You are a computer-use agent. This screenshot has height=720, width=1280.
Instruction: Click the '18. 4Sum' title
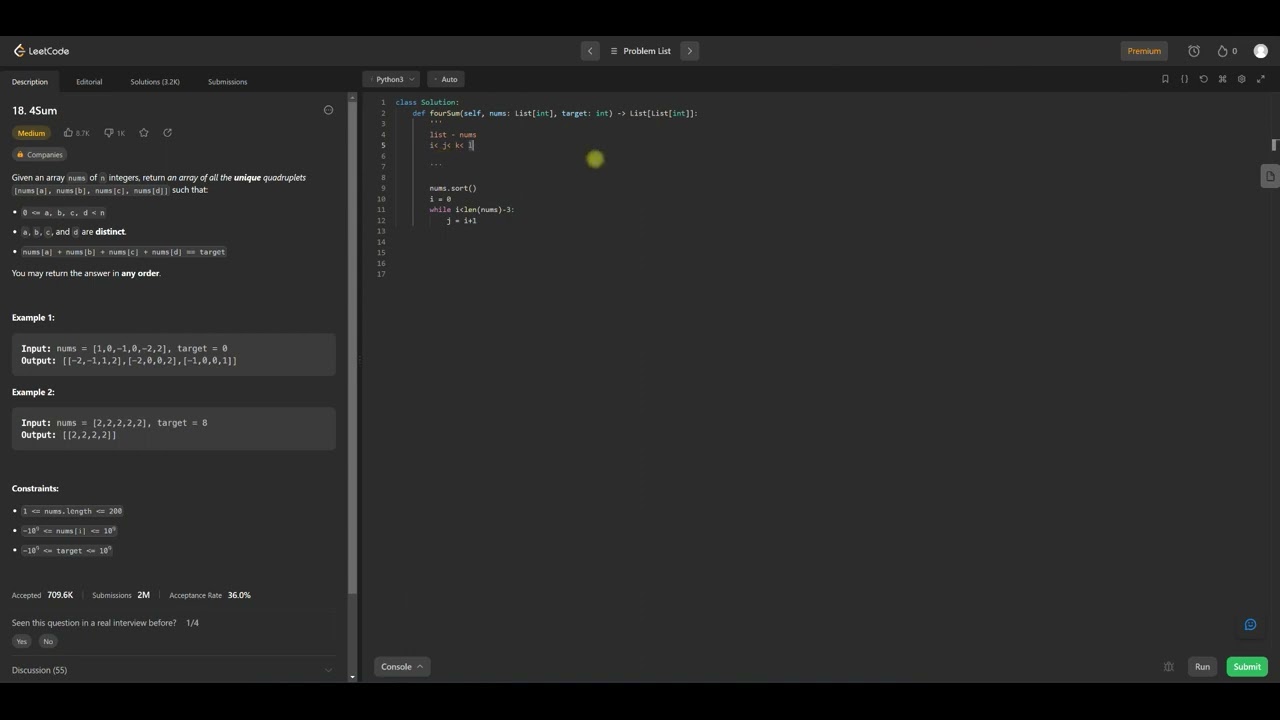pos(34,110)
